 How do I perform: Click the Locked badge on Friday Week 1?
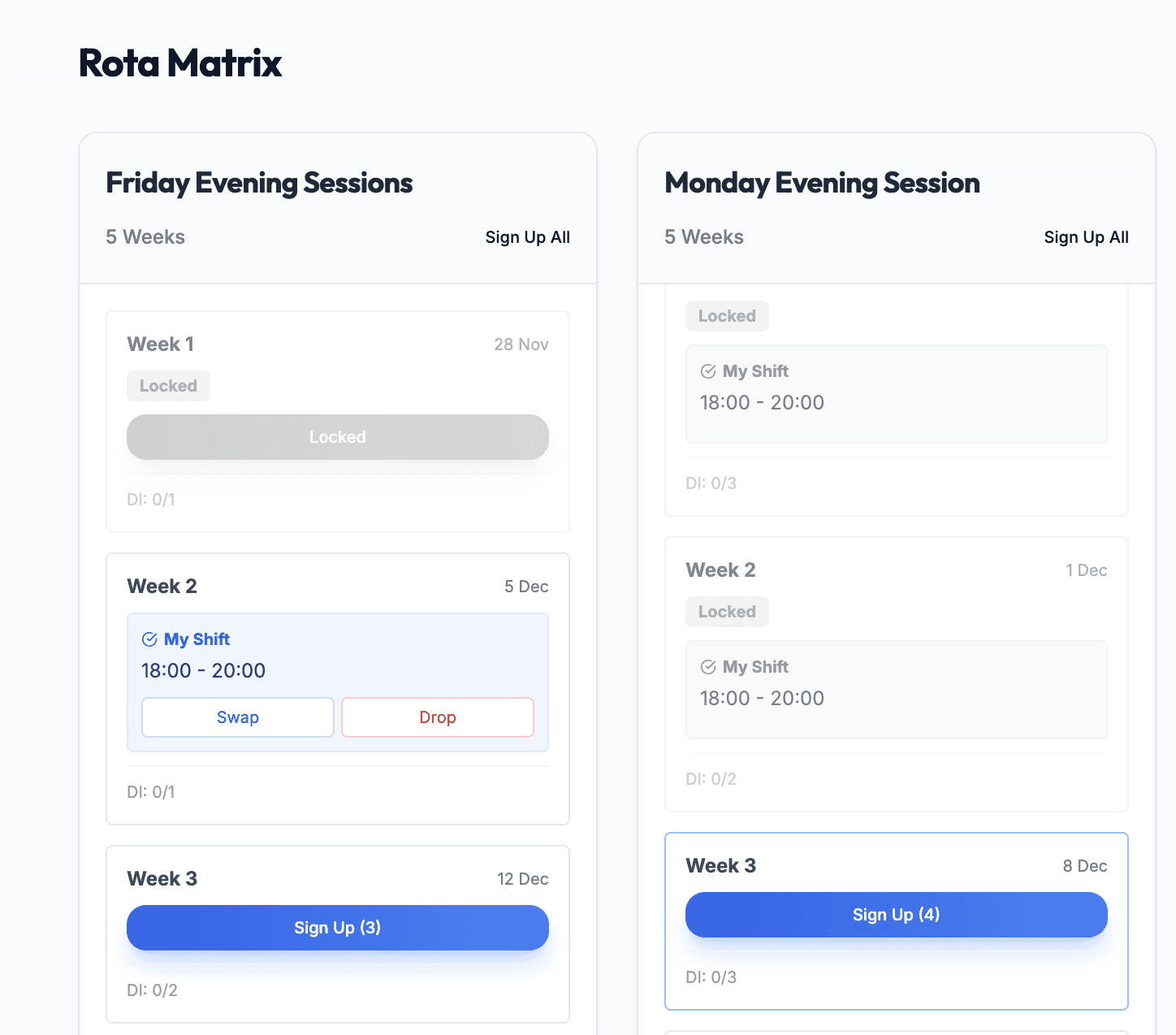pyautogui.click(x=168, y=386)
